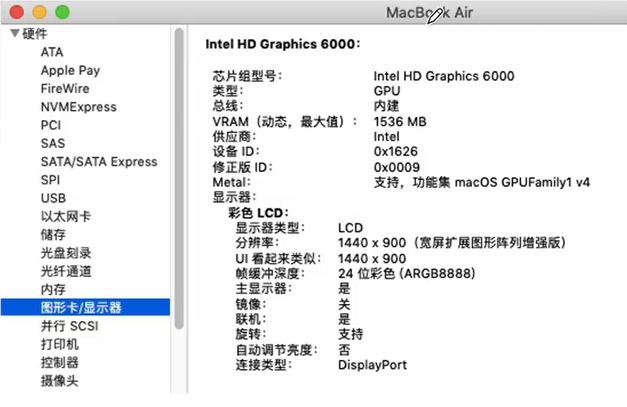Image resolution: width=627 pixels, height=407 pixels.
Task: Select highlighted 图形卡/显示器 row
Action: click(85, 307)
